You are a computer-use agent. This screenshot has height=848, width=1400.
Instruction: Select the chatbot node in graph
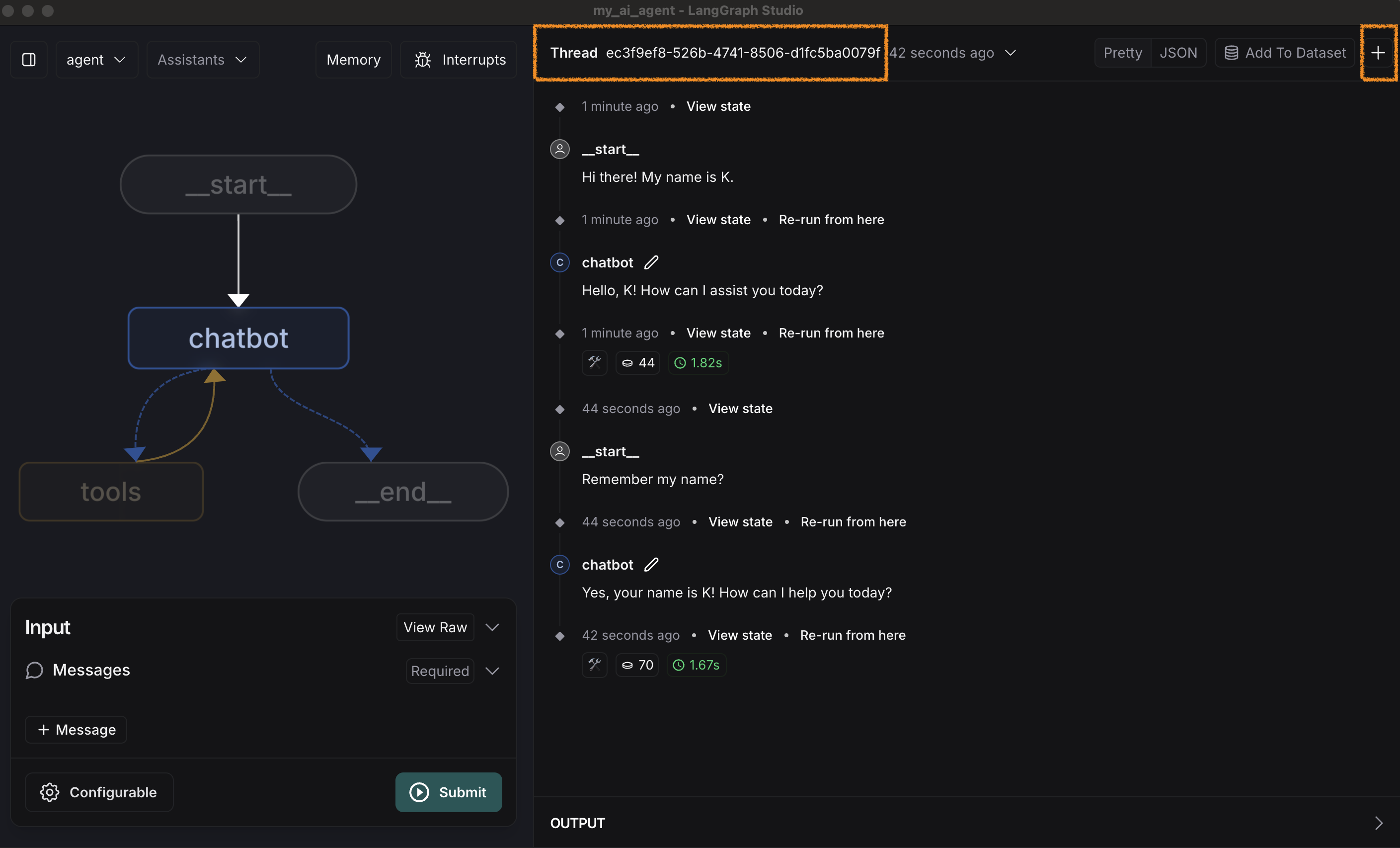[238, 338]
